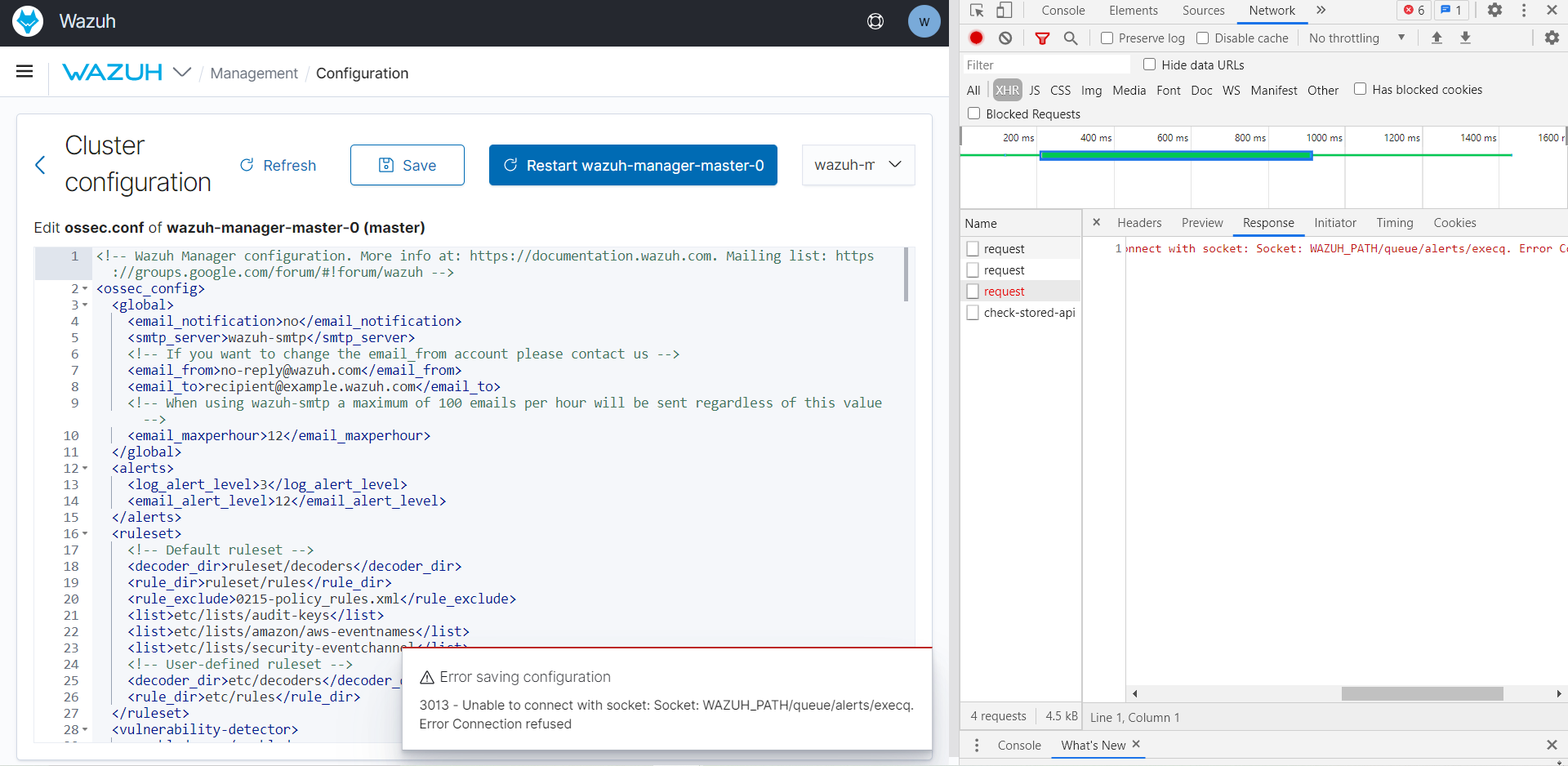Open the wazuh-manager node selector
Viewport: 1568px width, 766px height.
click(x=857, y=165)
